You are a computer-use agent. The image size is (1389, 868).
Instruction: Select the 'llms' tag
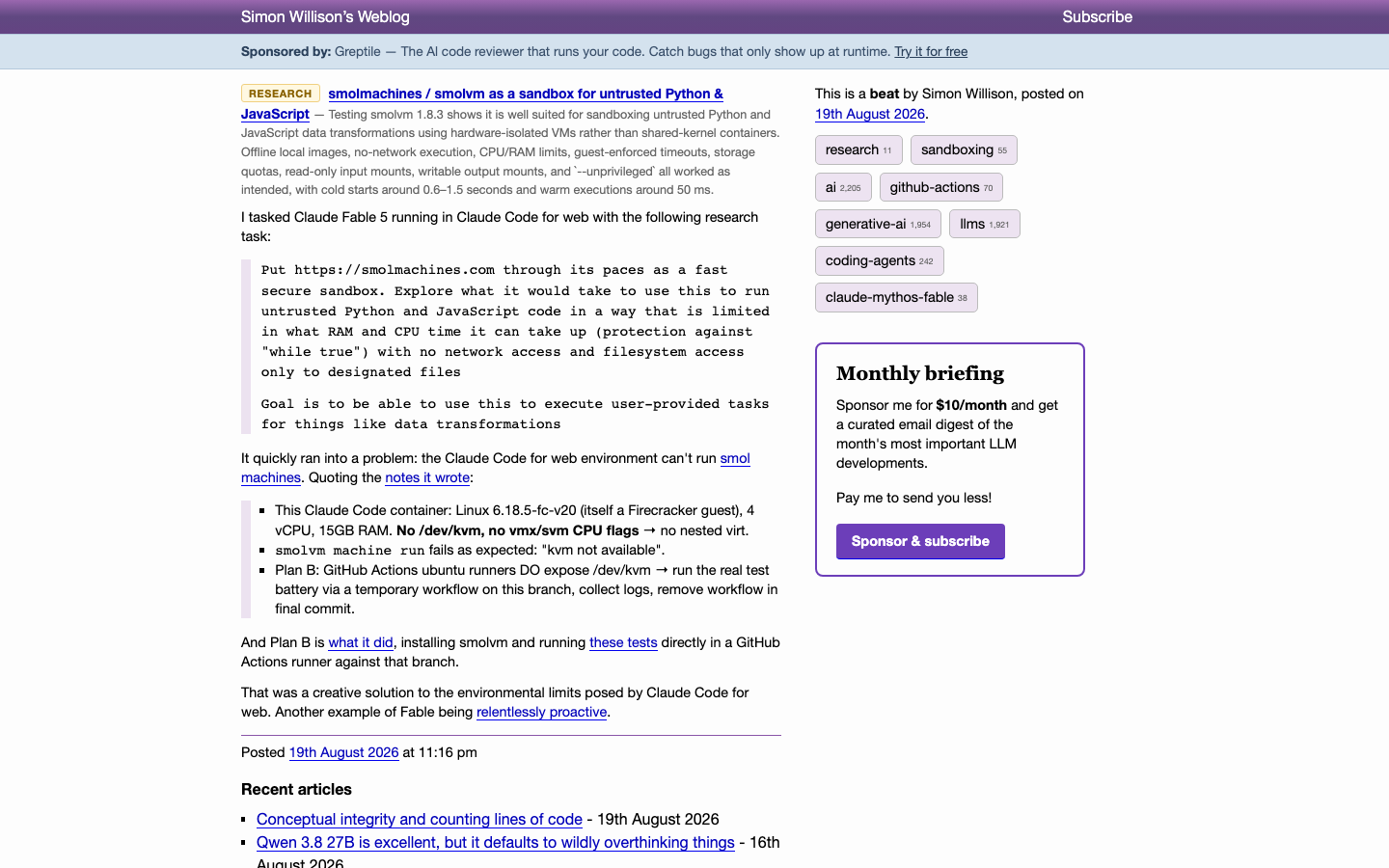pyautogui.click(x=985, y=224)
